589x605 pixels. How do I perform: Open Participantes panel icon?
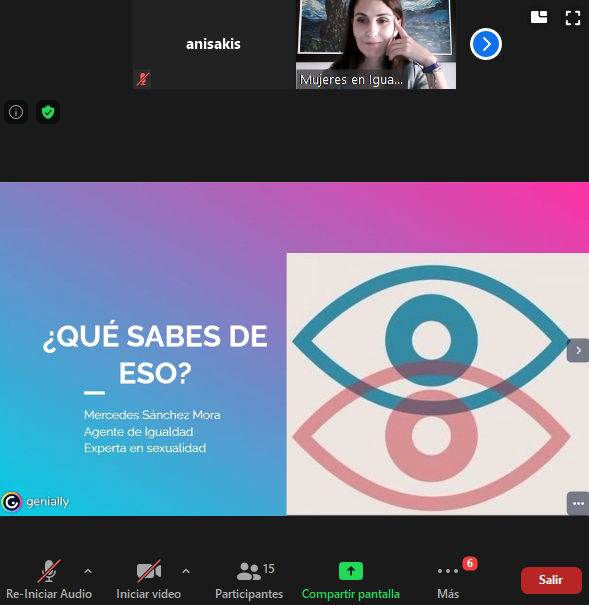coord(249,571)
